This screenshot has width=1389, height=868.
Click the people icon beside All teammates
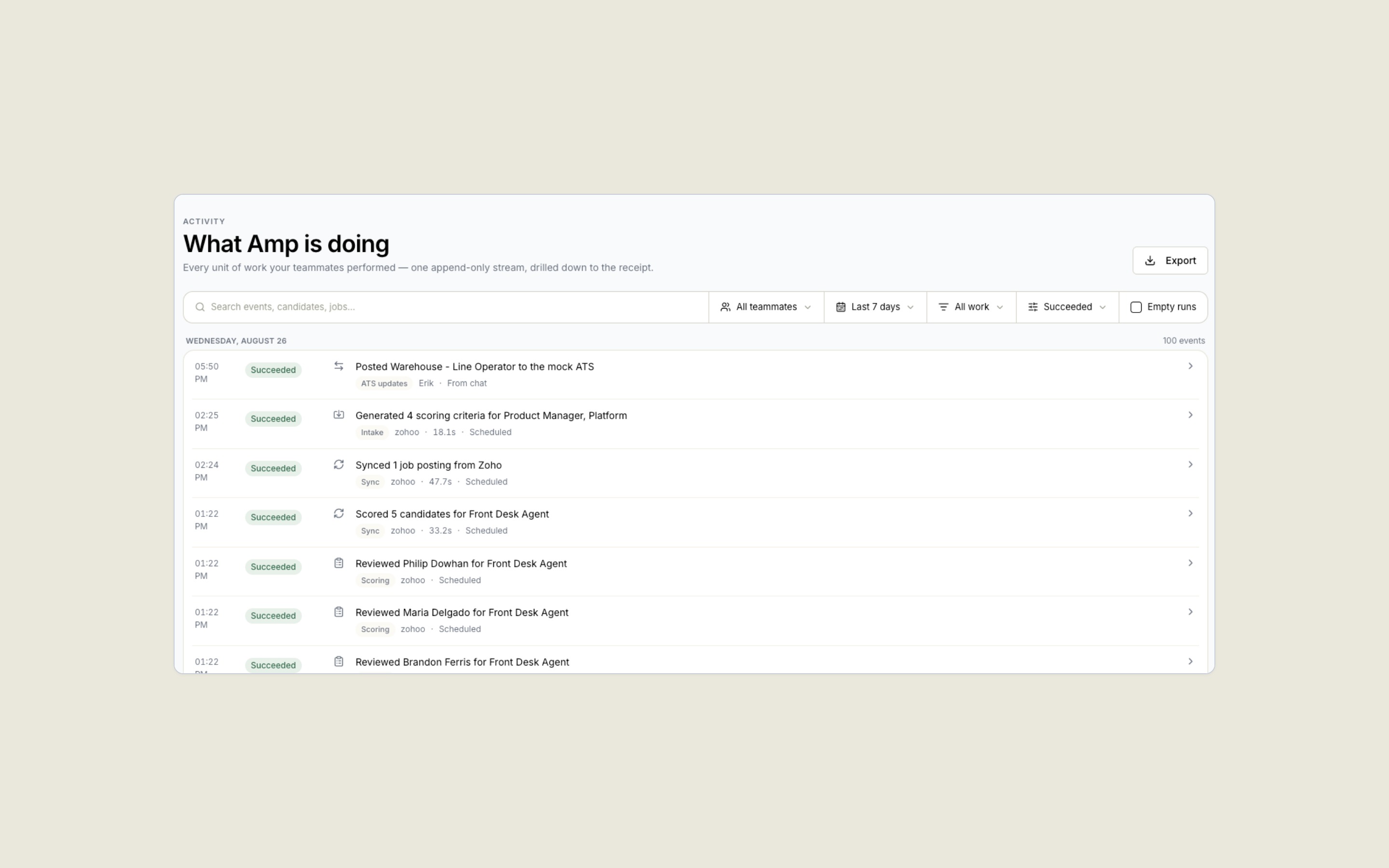725,307
